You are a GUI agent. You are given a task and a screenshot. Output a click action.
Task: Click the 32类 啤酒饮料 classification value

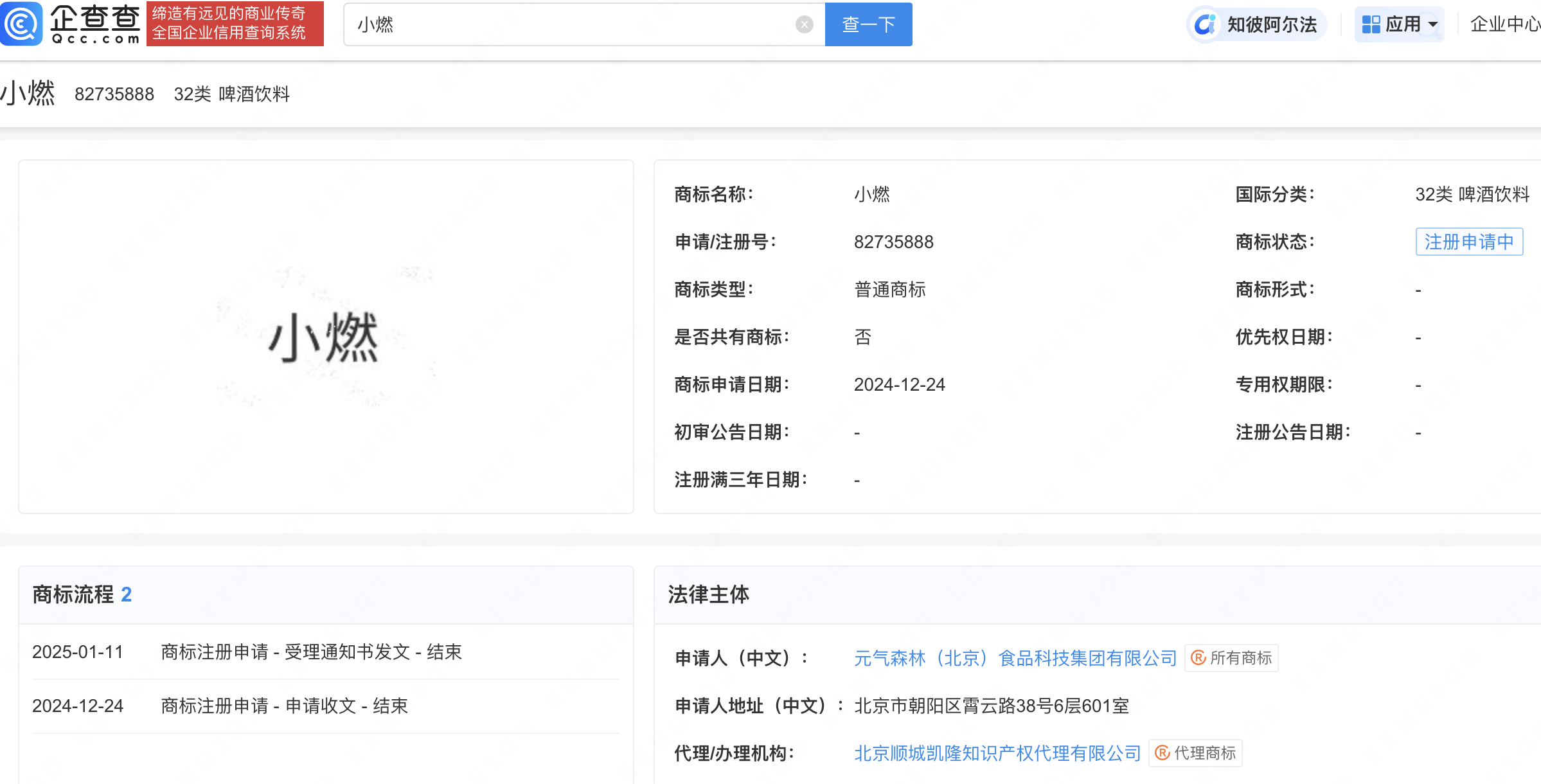[1472, 194]
